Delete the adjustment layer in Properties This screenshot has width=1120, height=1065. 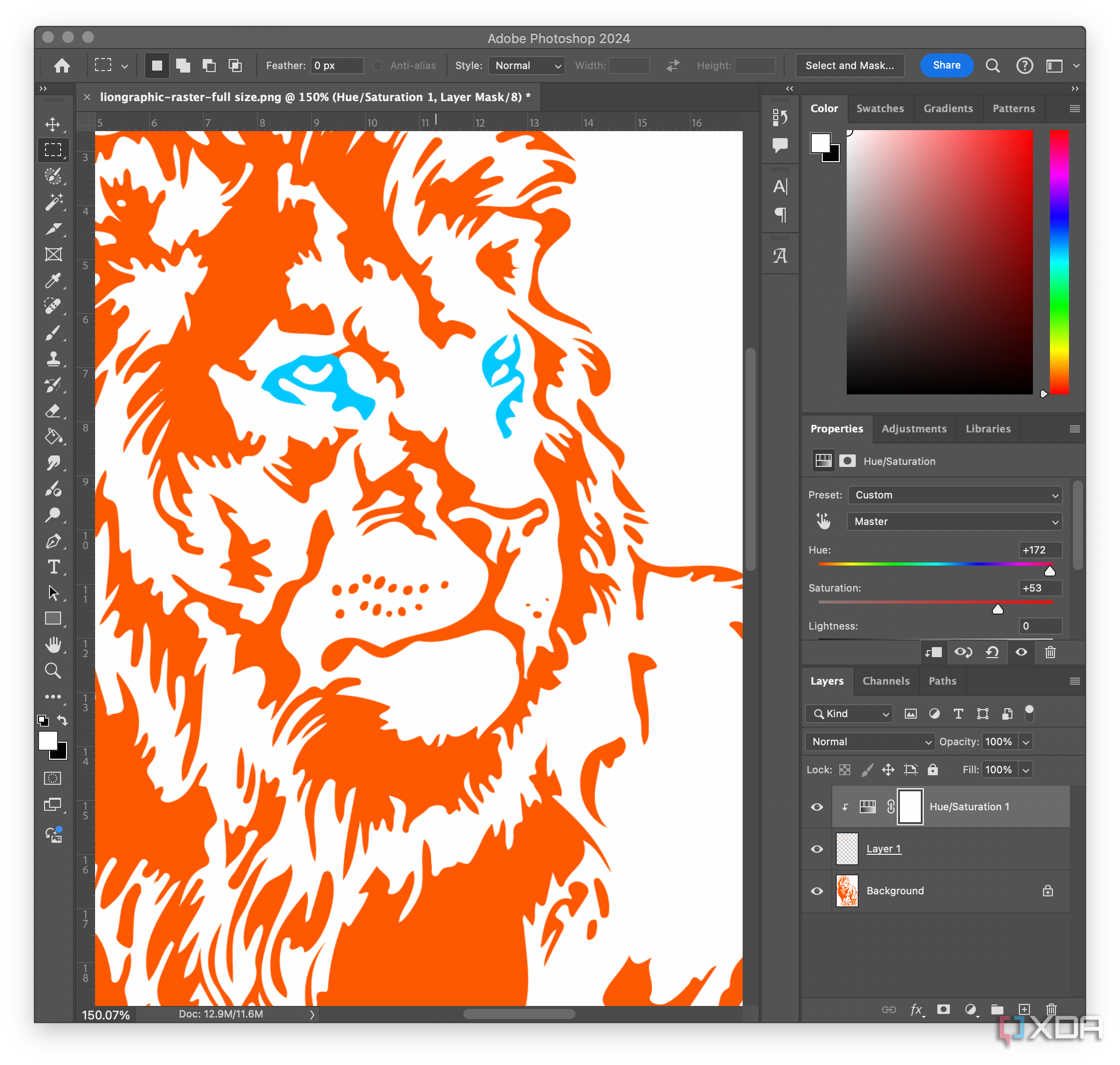coord(1050,652)
